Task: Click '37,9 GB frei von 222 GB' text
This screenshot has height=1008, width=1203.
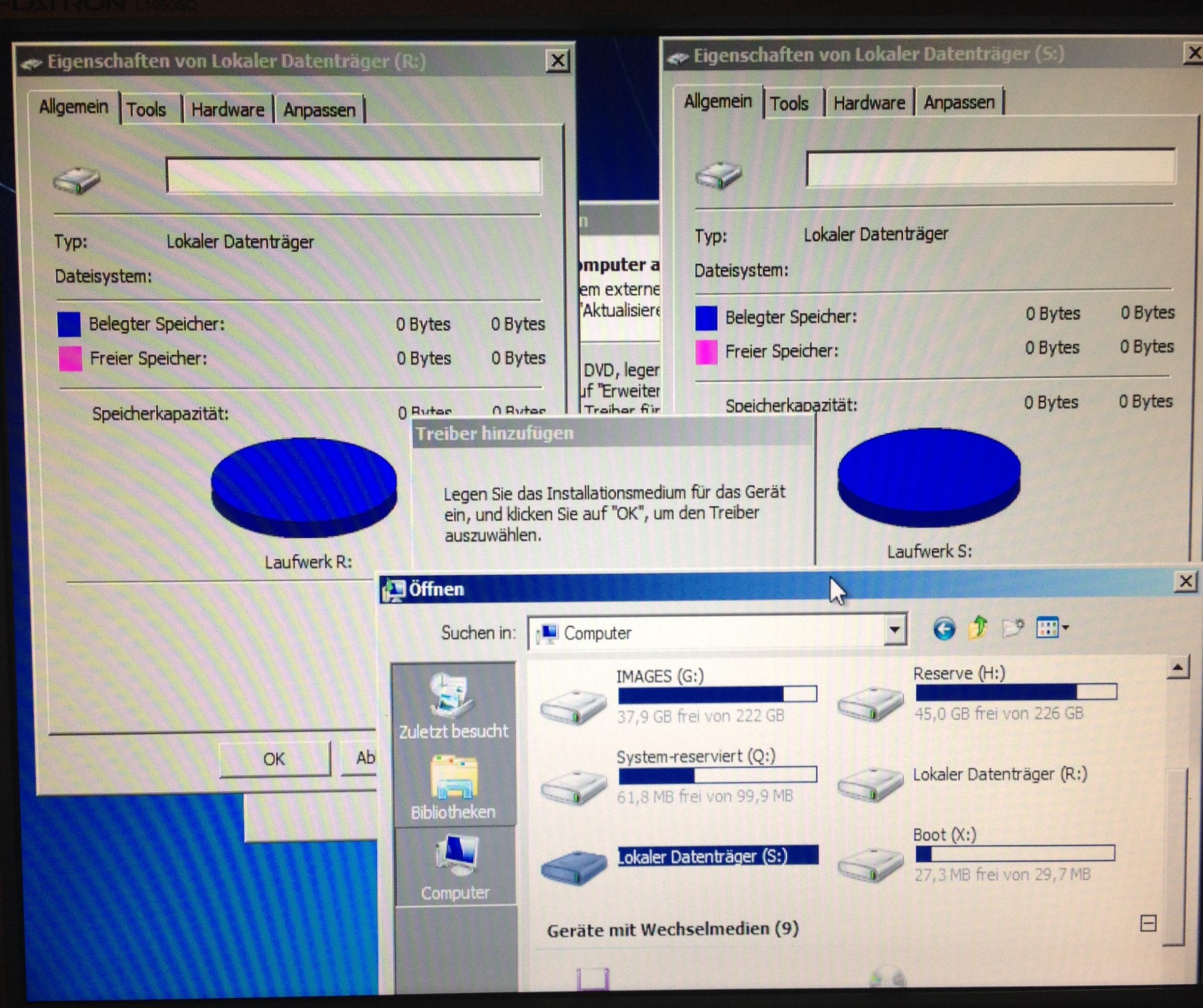Action: point(700,716)
